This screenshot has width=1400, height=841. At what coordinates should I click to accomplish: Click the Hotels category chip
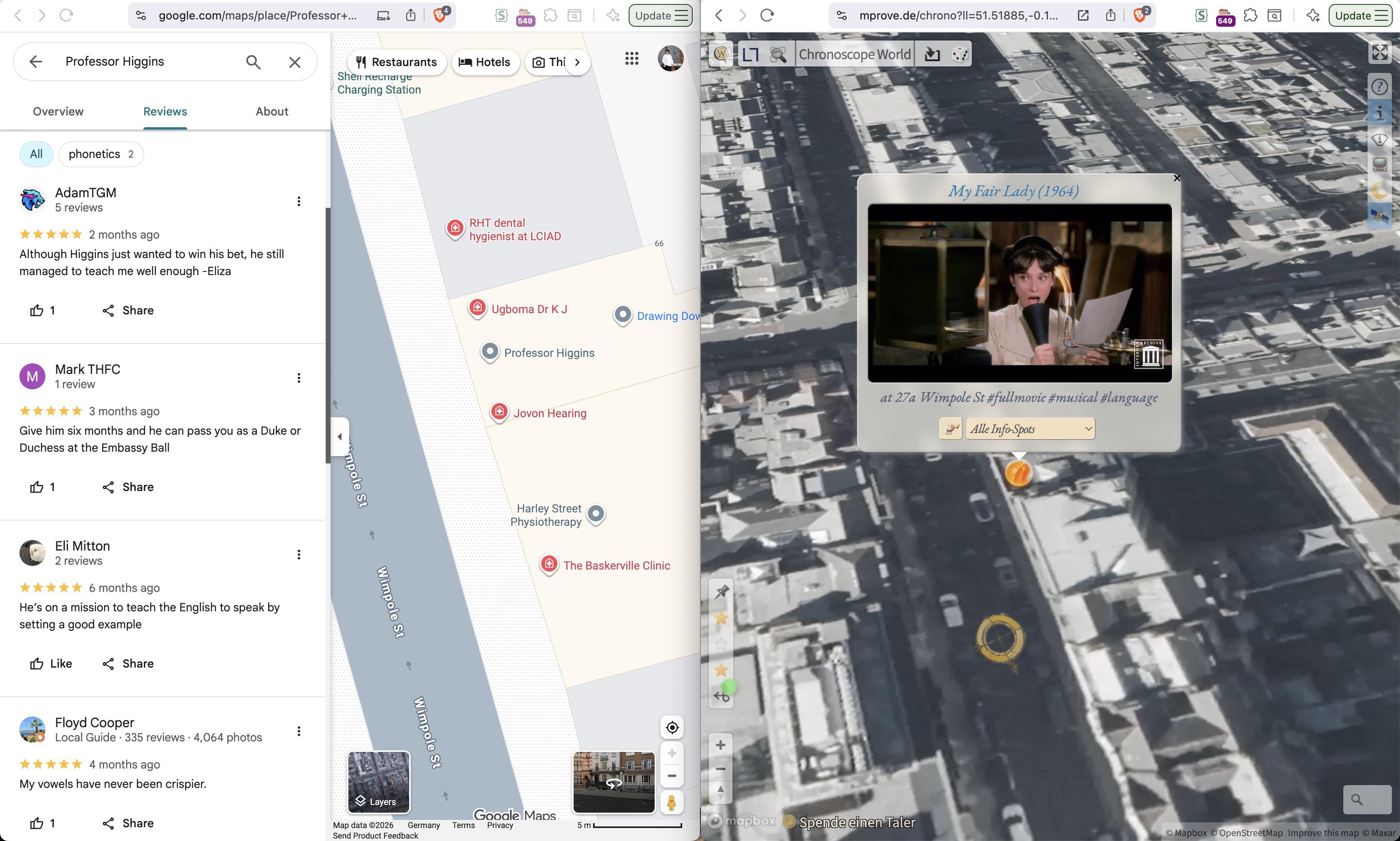(484, 62)
